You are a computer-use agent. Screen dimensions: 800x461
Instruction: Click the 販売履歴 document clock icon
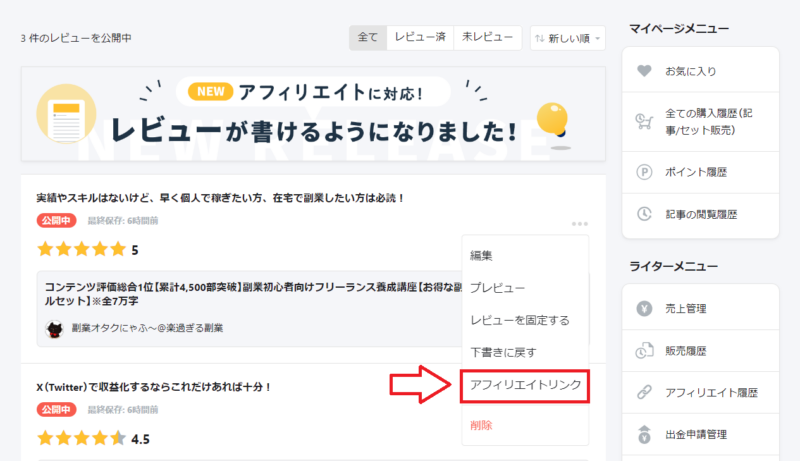644,351
